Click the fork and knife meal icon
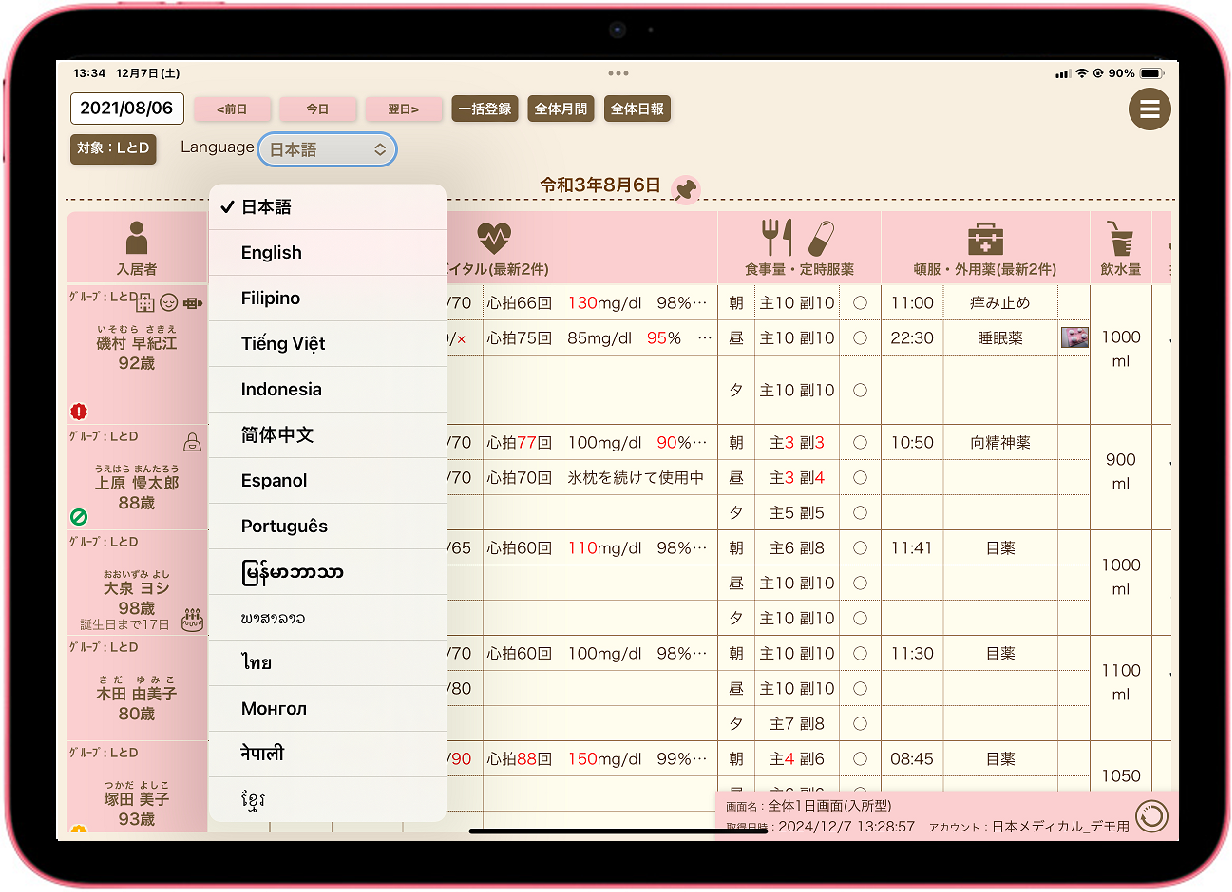 (x=776, y=237)
